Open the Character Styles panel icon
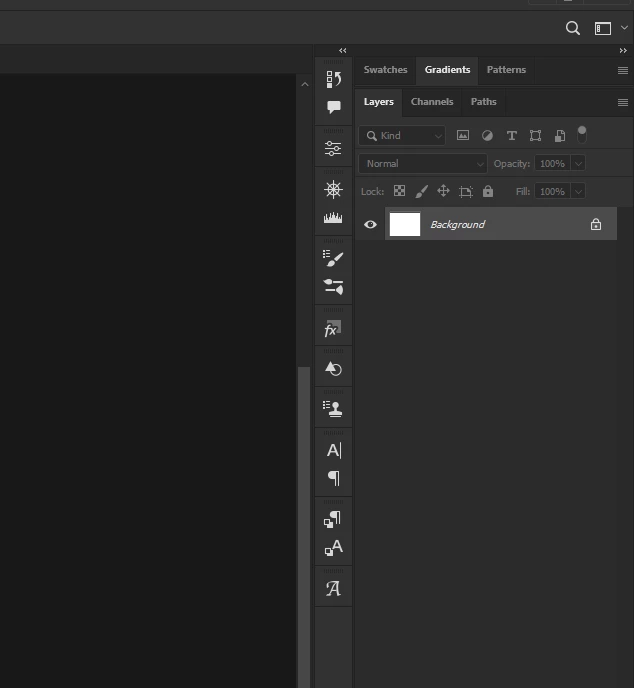The width and height of the screenshot is (634, 688). point(333,547)
